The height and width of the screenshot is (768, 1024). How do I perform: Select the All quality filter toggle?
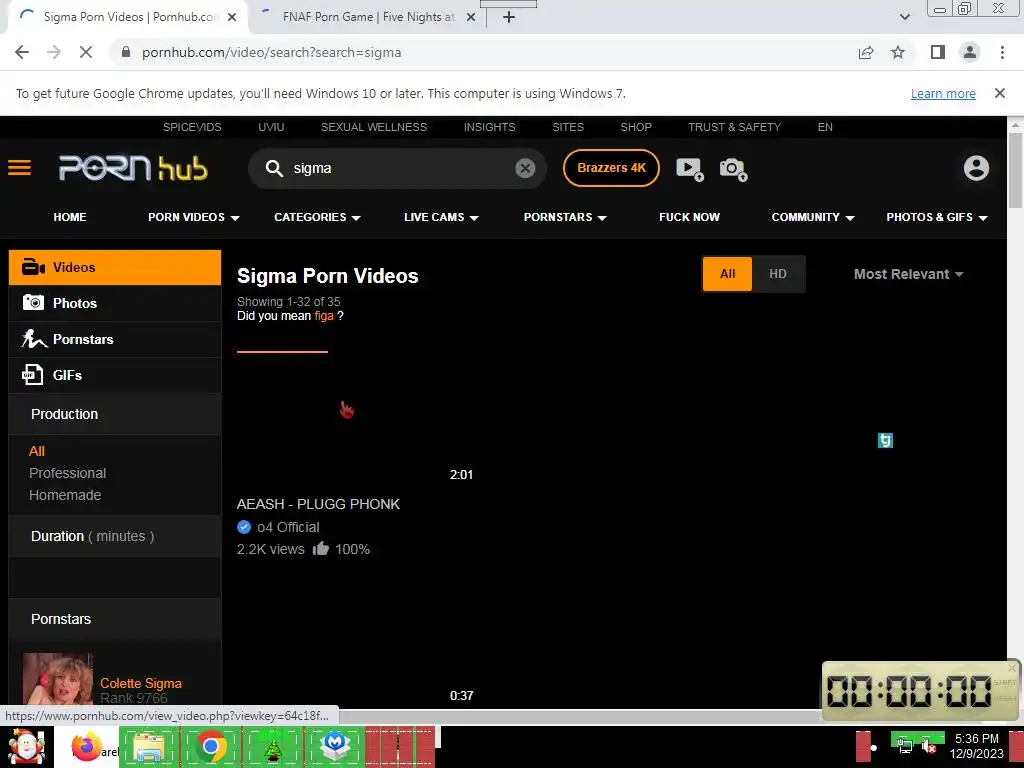[728, 274]
